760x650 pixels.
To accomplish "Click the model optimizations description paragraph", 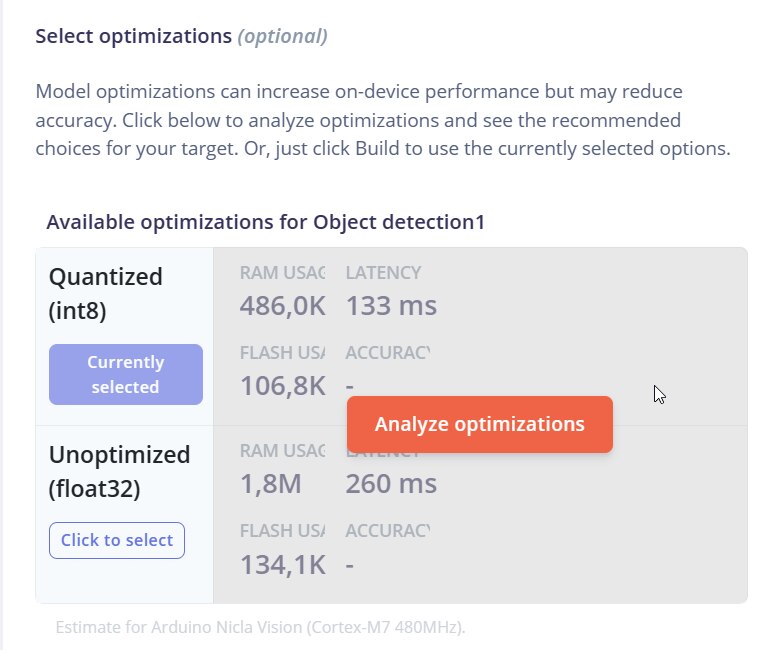I will [x=383, y=120].
